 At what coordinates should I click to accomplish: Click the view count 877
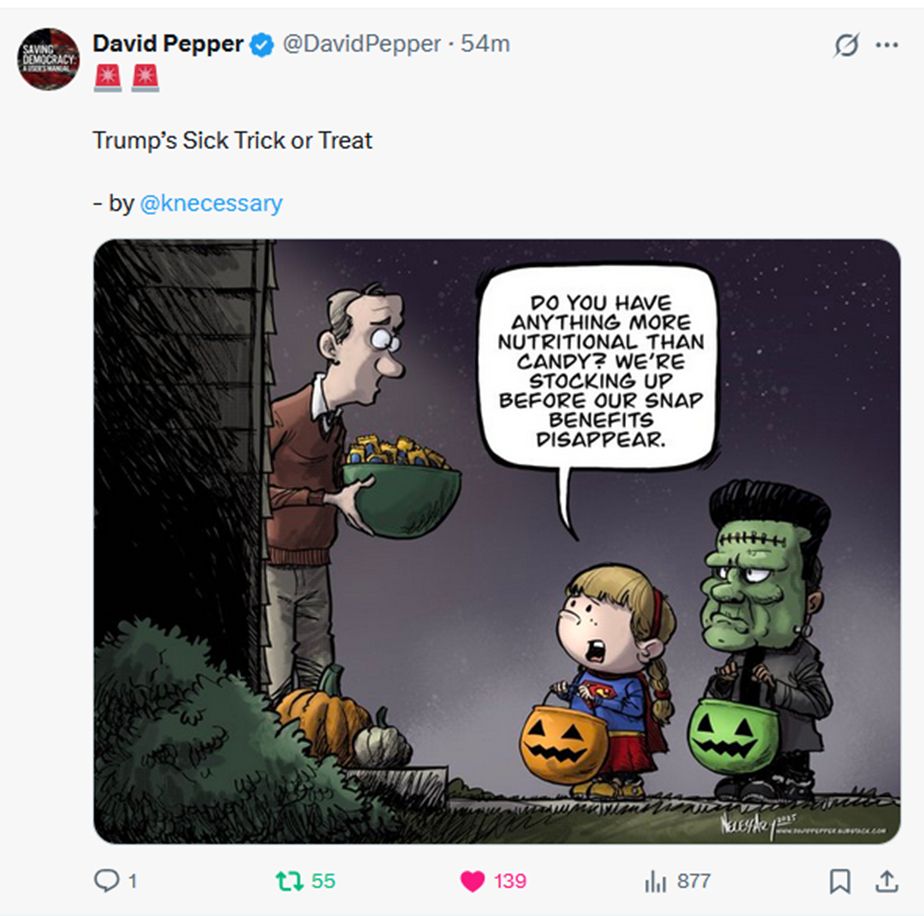[694, 881]
